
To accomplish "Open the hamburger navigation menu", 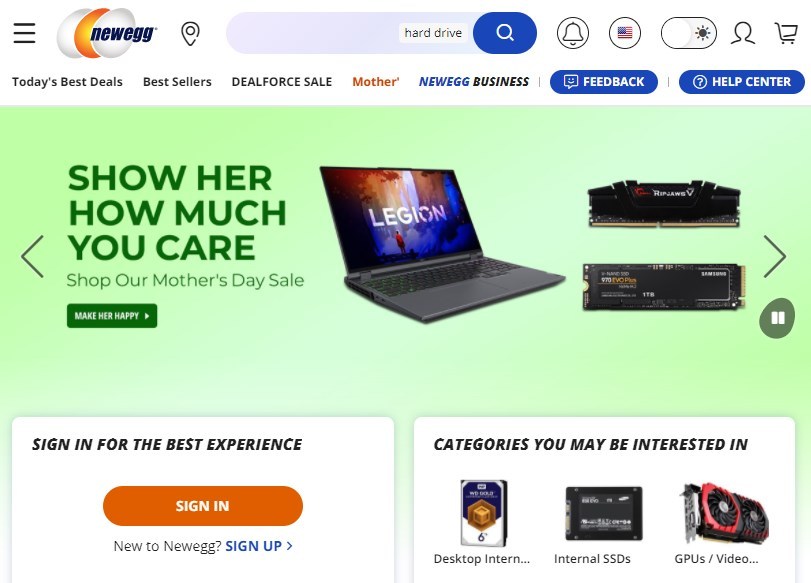I will point(24,33).
